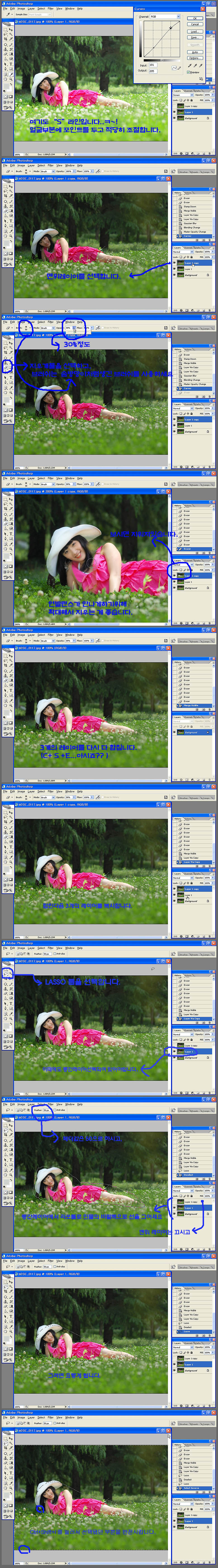The image size is (218, 1568).
Task: Select the Eyedropper tool in the second window toolbox
Action: 11,231
